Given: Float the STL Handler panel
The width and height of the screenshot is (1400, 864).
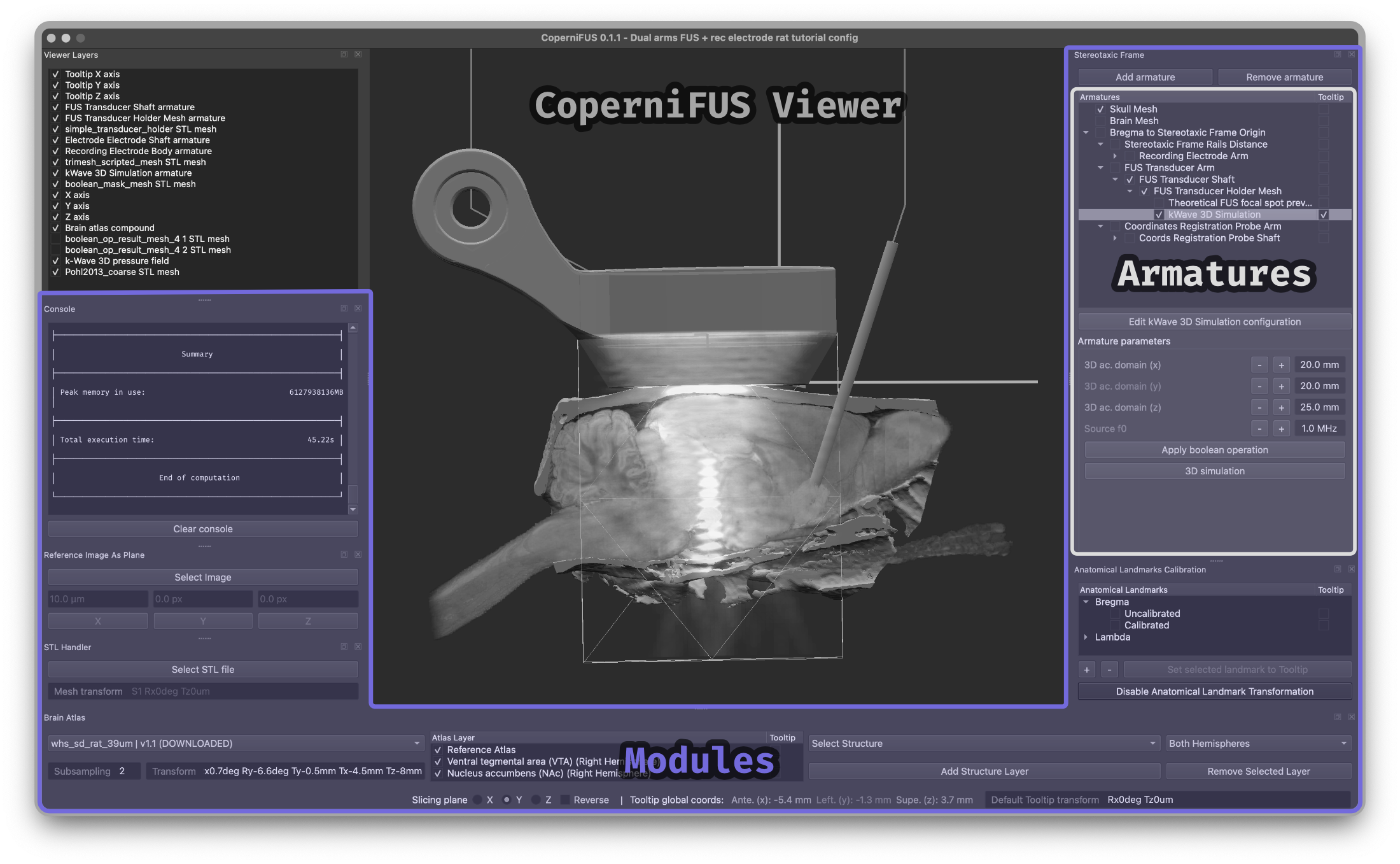Looking at the screenshot, I should [x=344, y=647].
